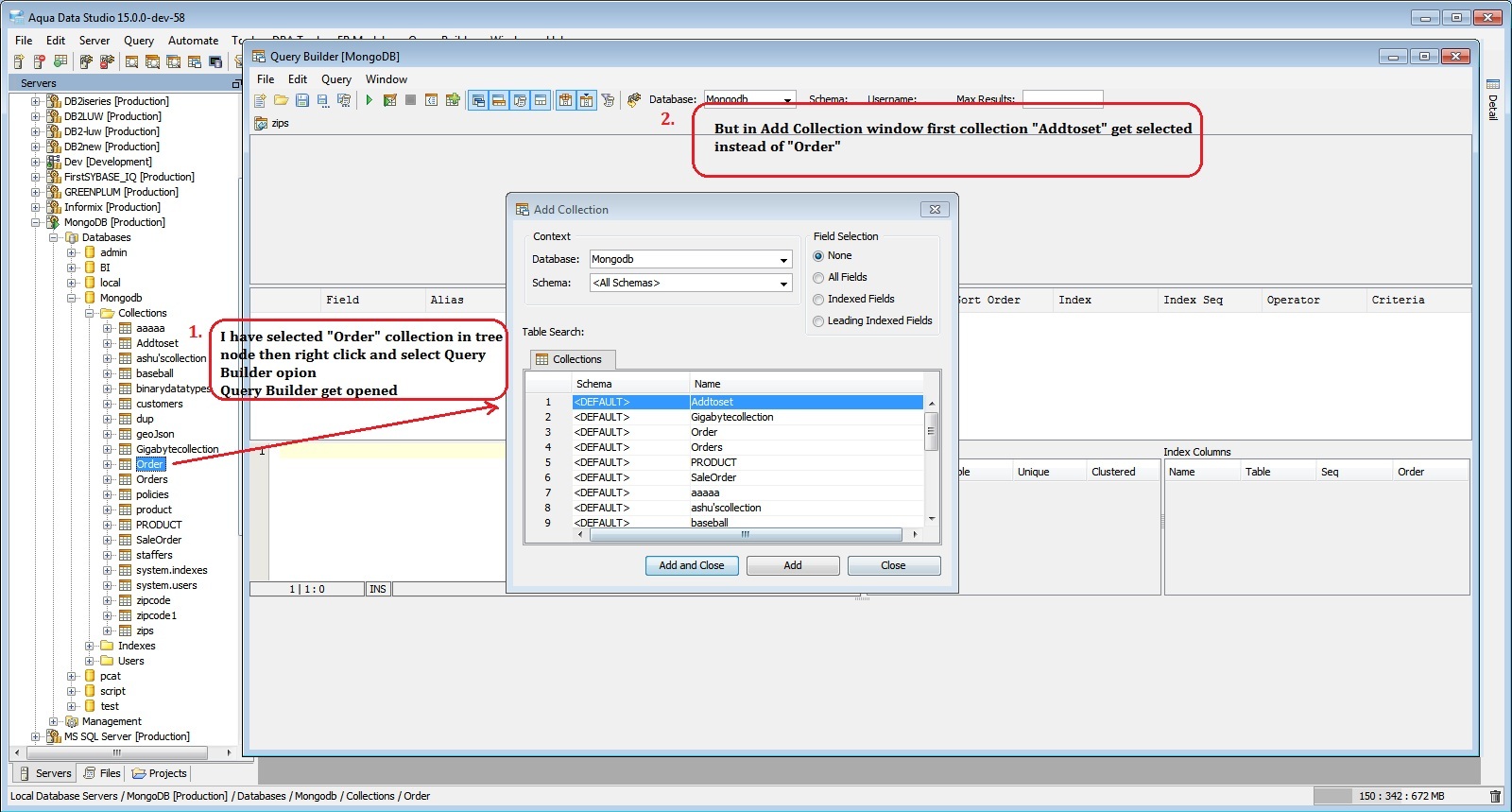Open the Schema dropdown showing All Schemas
This screenshot has width=1512, height=812.
pos(783,284)
